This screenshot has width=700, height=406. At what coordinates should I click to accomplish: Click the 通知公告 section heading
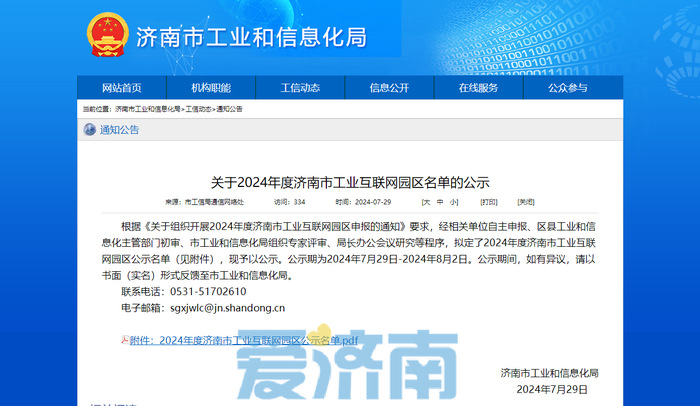coord(120,130)
